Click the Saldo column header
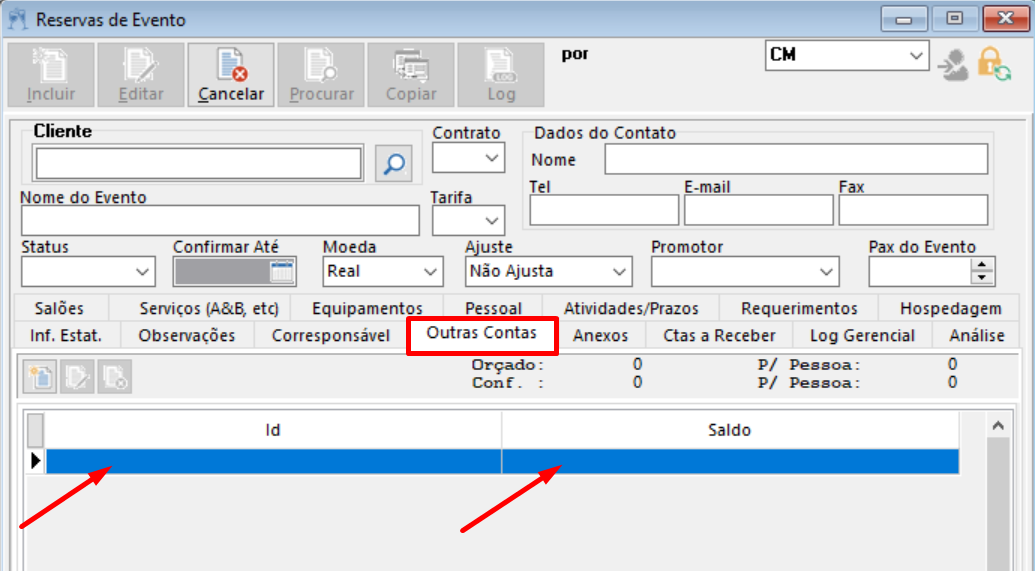This screenshot has width=1035, height=571. pyautogui.click(x=729, y=430)
